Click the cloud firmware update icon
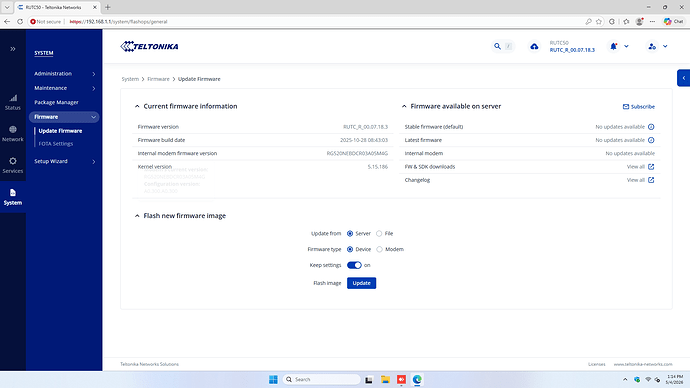 click(x=534, y=46)
